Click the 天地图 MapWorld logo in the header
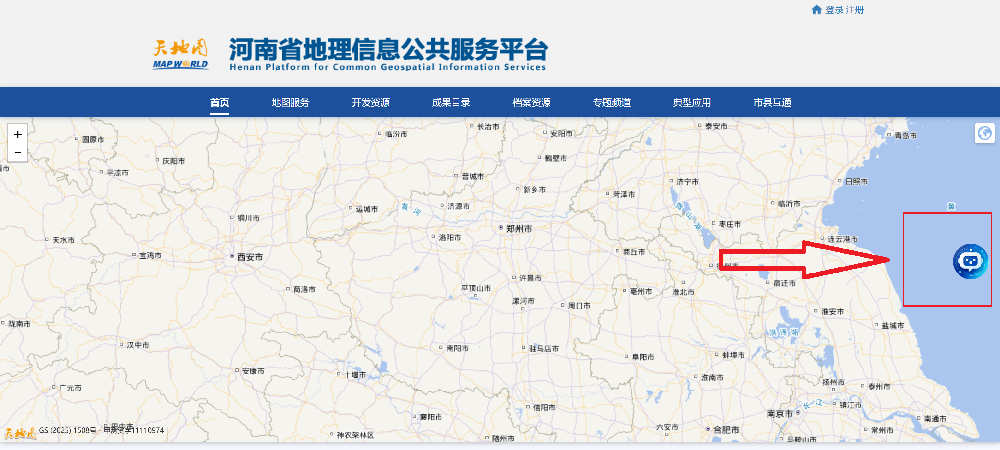 180,54
